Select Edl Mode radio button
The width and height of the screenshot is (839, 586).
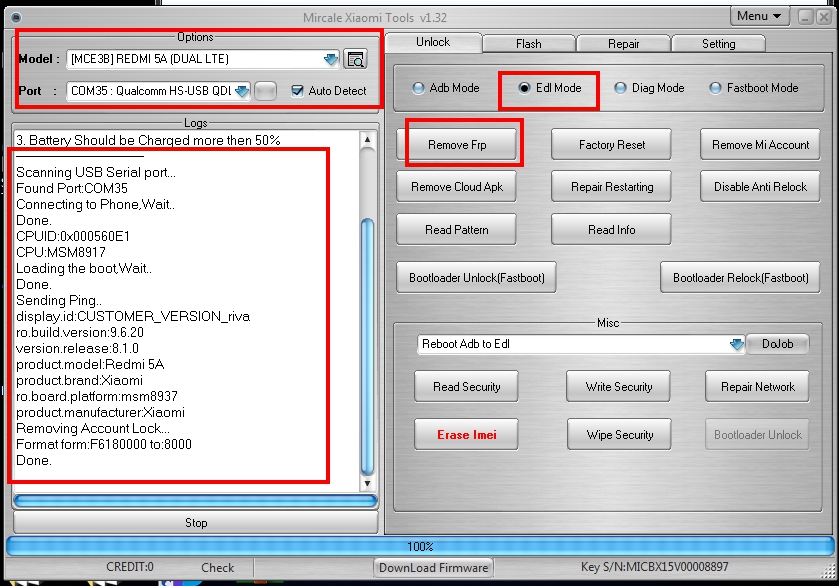pos(524,88)
